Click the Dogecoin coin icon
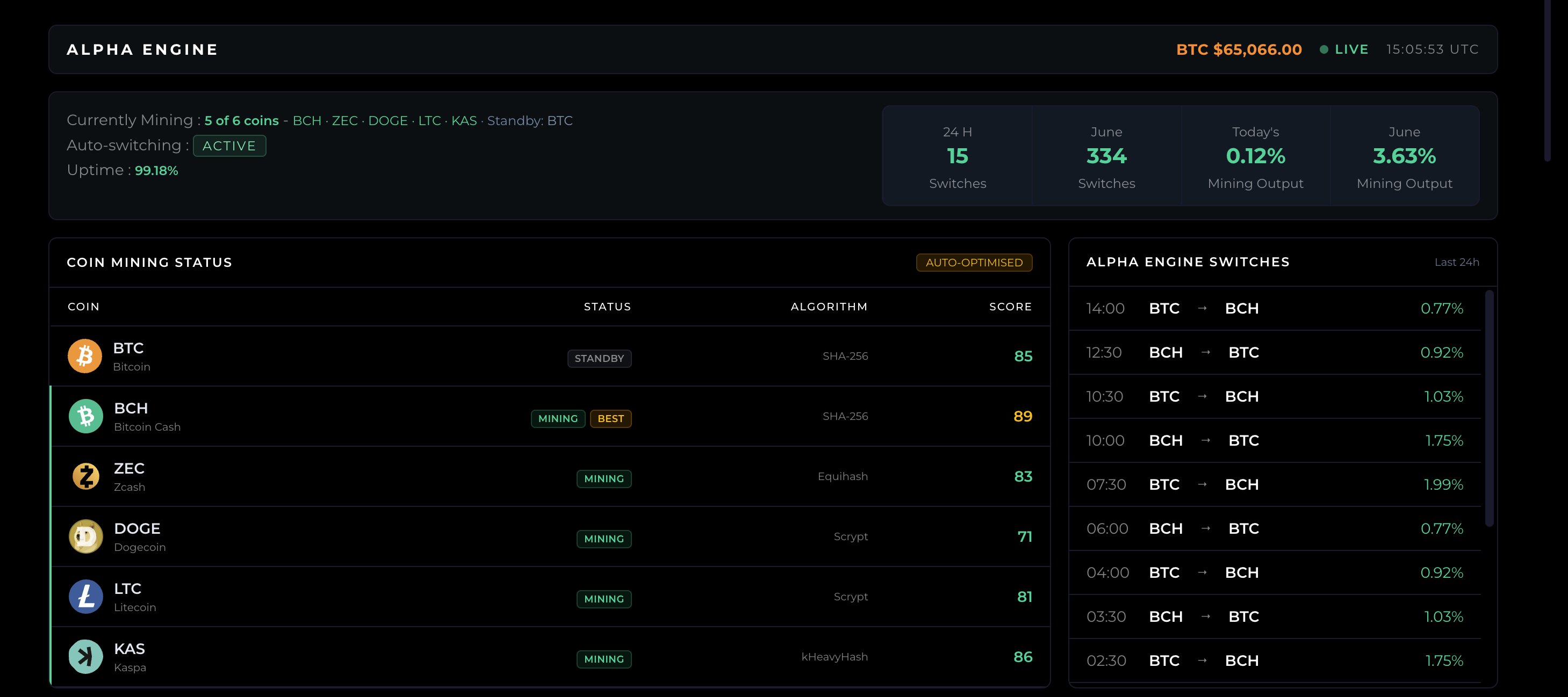 coord(86,536)
